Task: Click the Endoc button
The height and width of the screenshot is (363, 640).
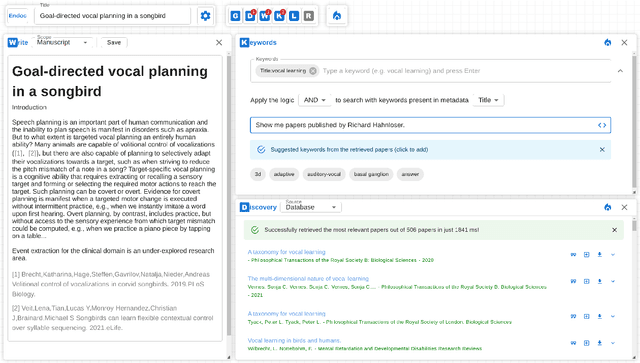Action: 18,16
